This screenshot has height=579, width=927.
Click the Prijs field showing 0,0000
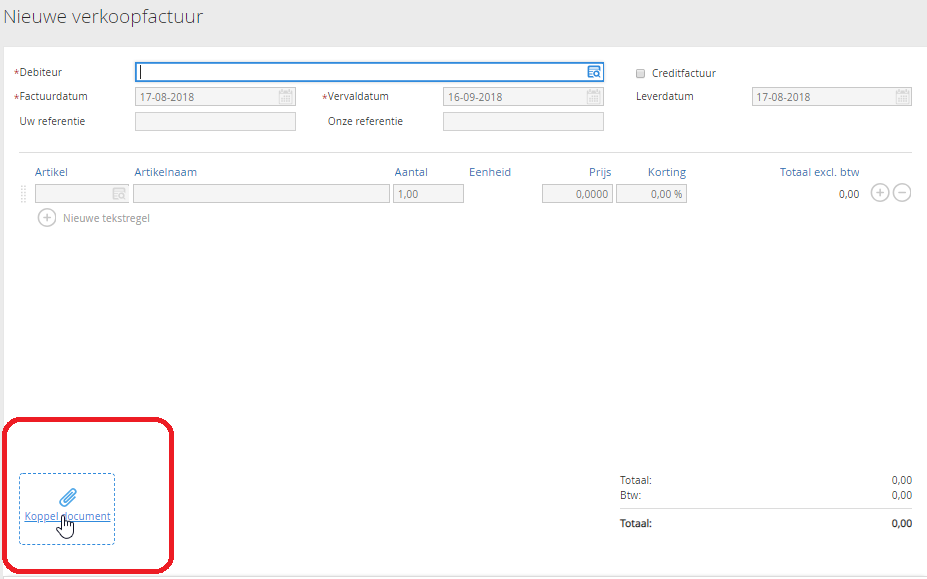click(x=578, y=193)
